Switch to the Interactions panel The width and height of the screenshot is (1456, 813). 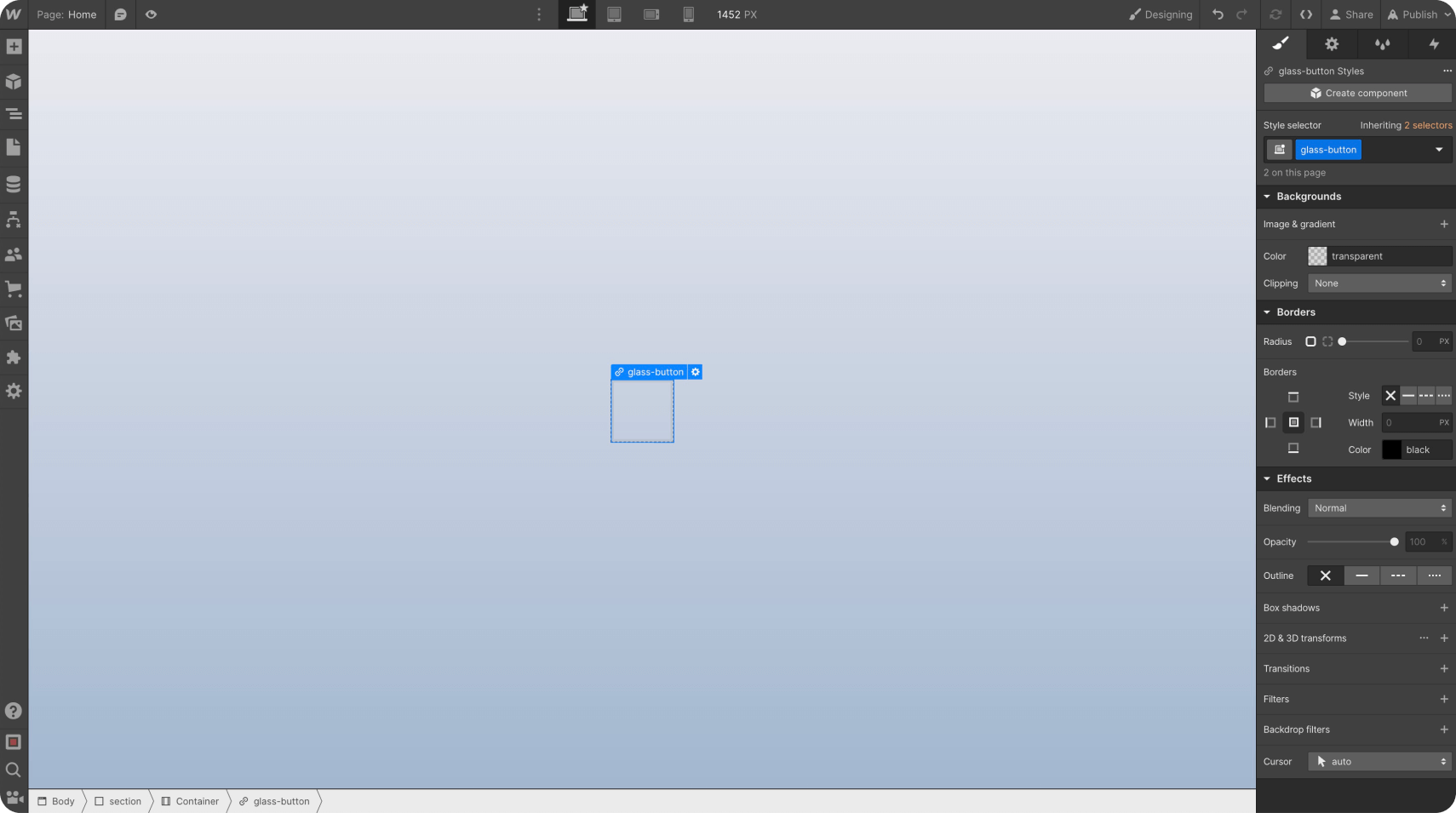coord(1434,43)
